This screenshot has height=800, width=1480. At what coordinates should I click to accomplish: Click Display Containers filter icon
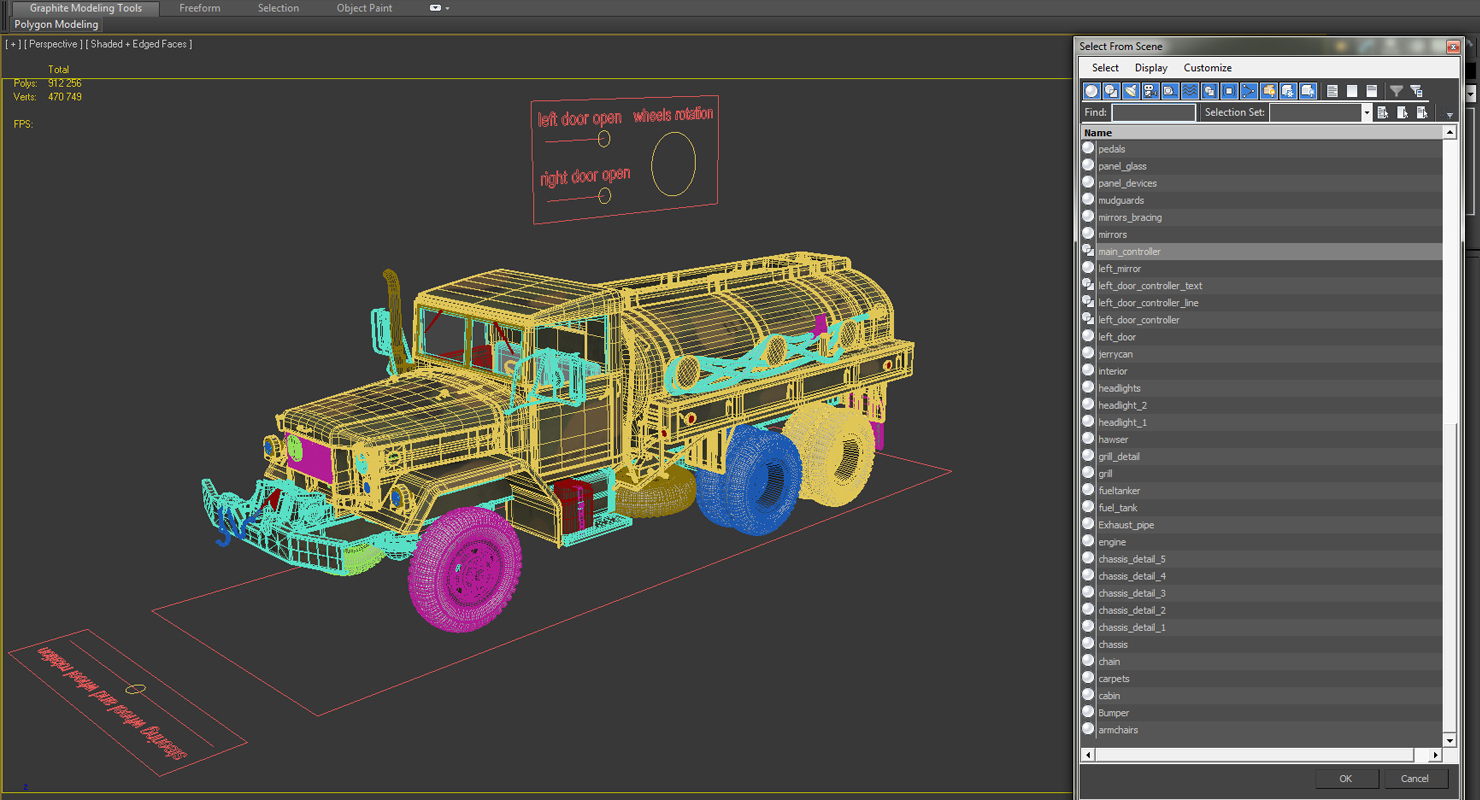pos(1269,91)
